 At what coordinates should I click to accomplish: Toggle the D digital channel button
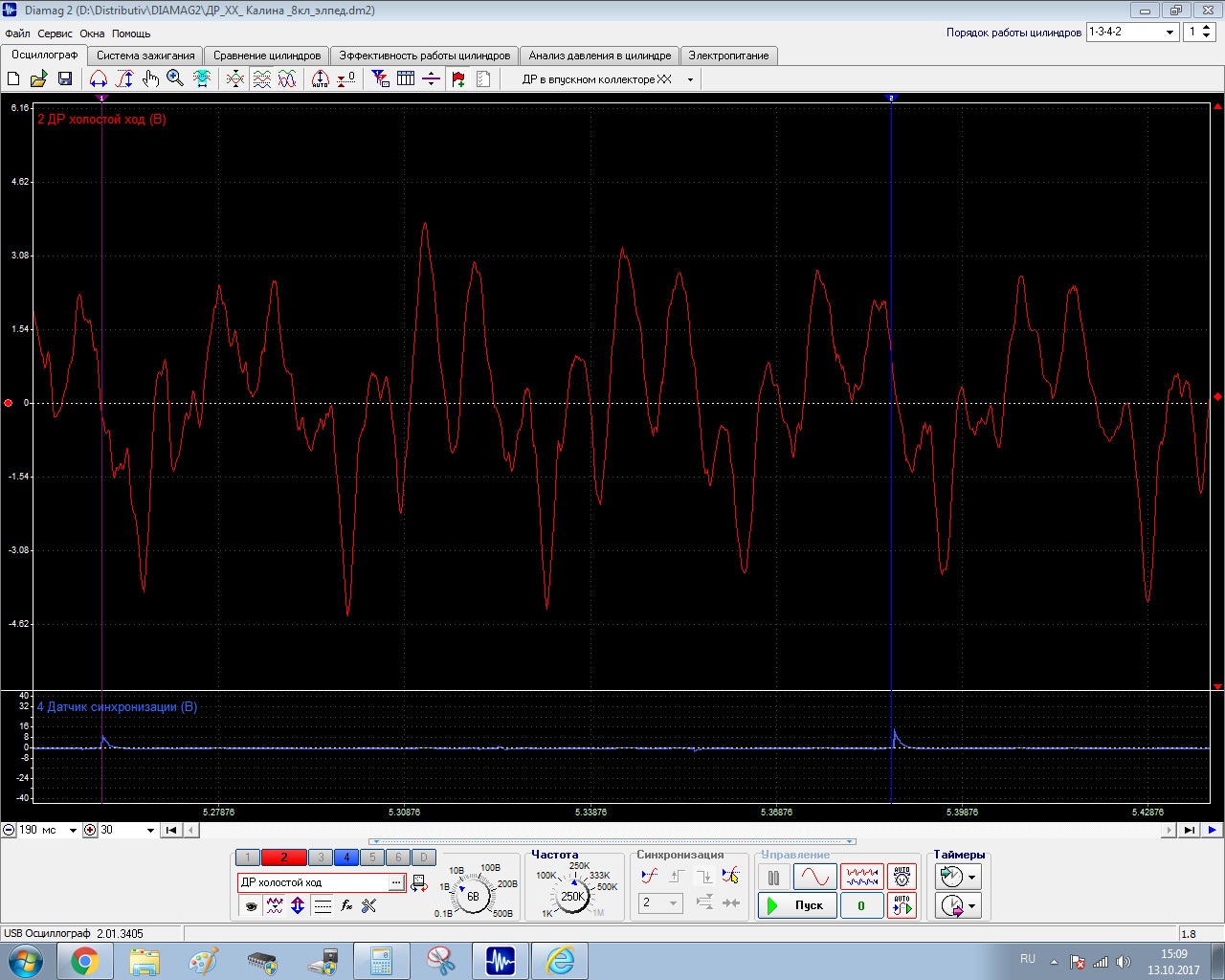coord(424,857)
